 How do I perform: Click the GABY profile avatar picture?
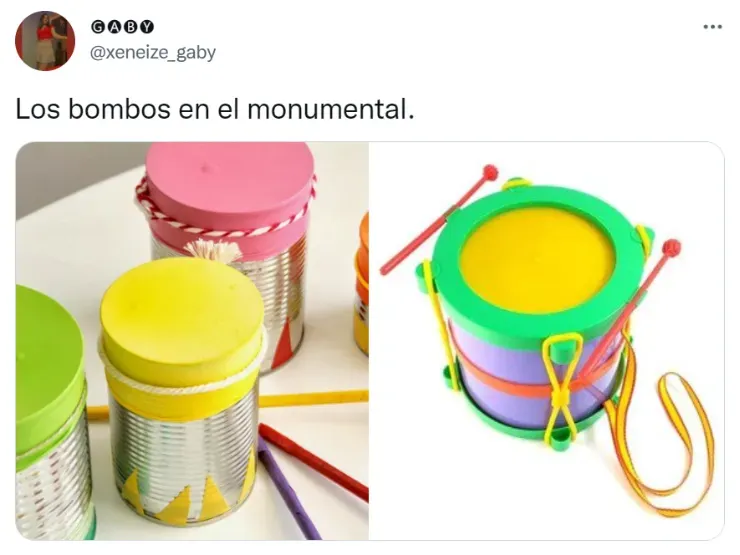click(x=45, y=41)
